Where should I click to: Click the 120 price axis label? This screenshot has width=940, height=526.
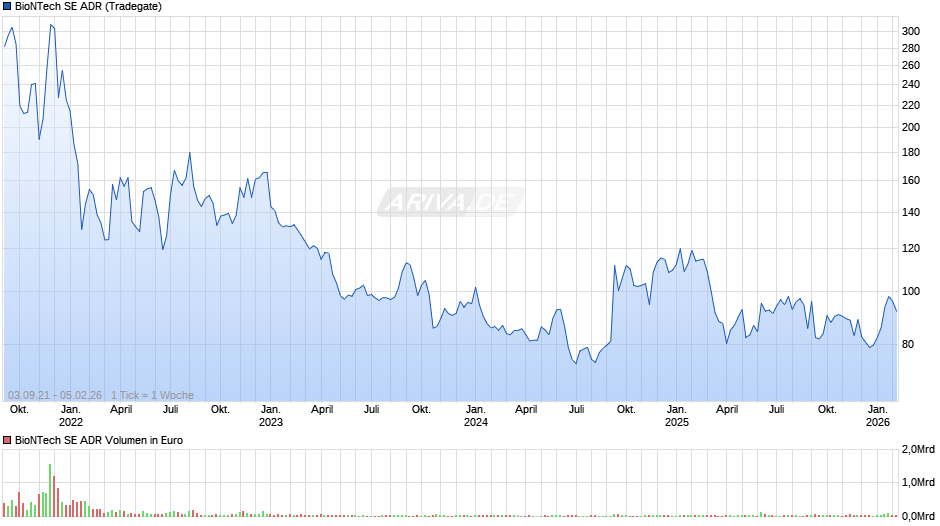point(911,248)
